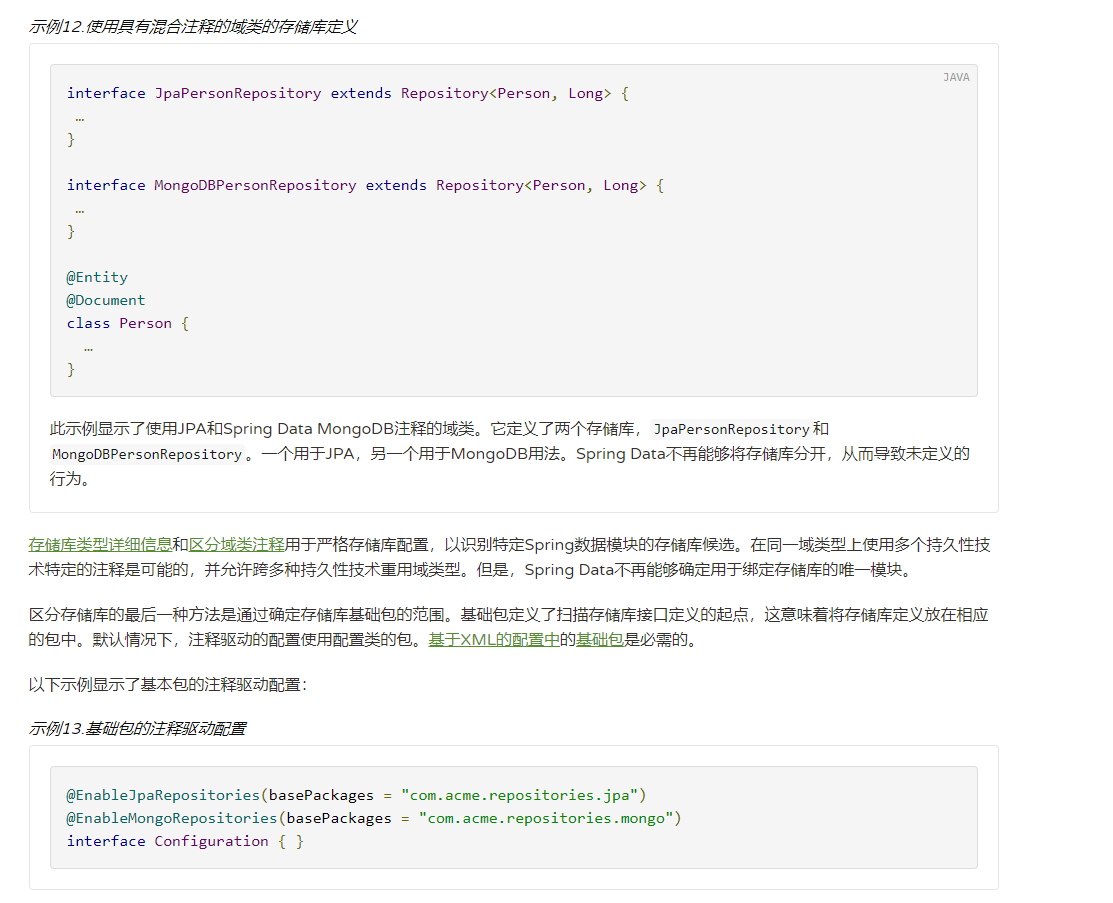Open the 区分域类注释 link

click(x=236, y=544)
